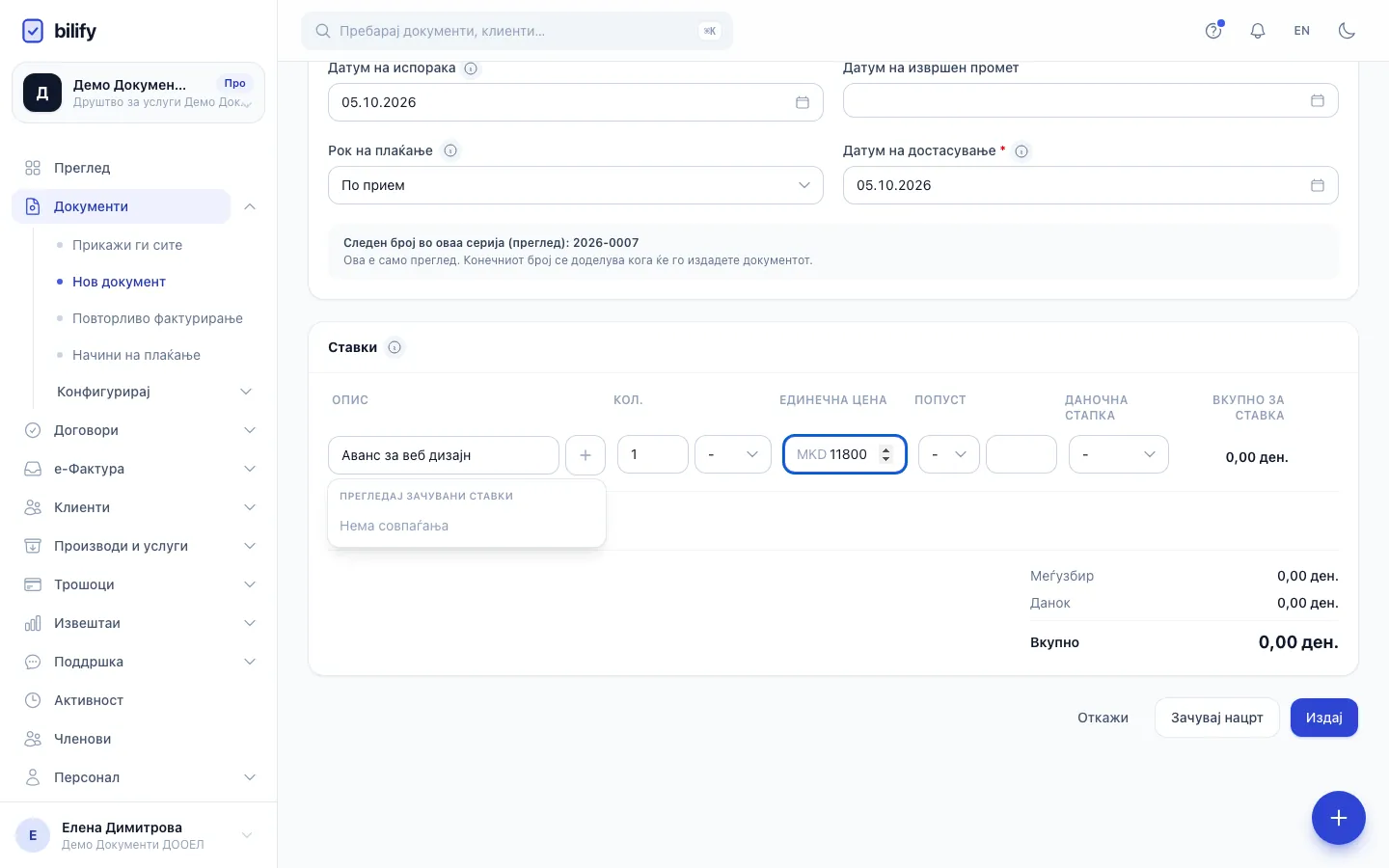Show info for Датум на испорака
Screen dimensions: 1389x868
tap(471, 68)
